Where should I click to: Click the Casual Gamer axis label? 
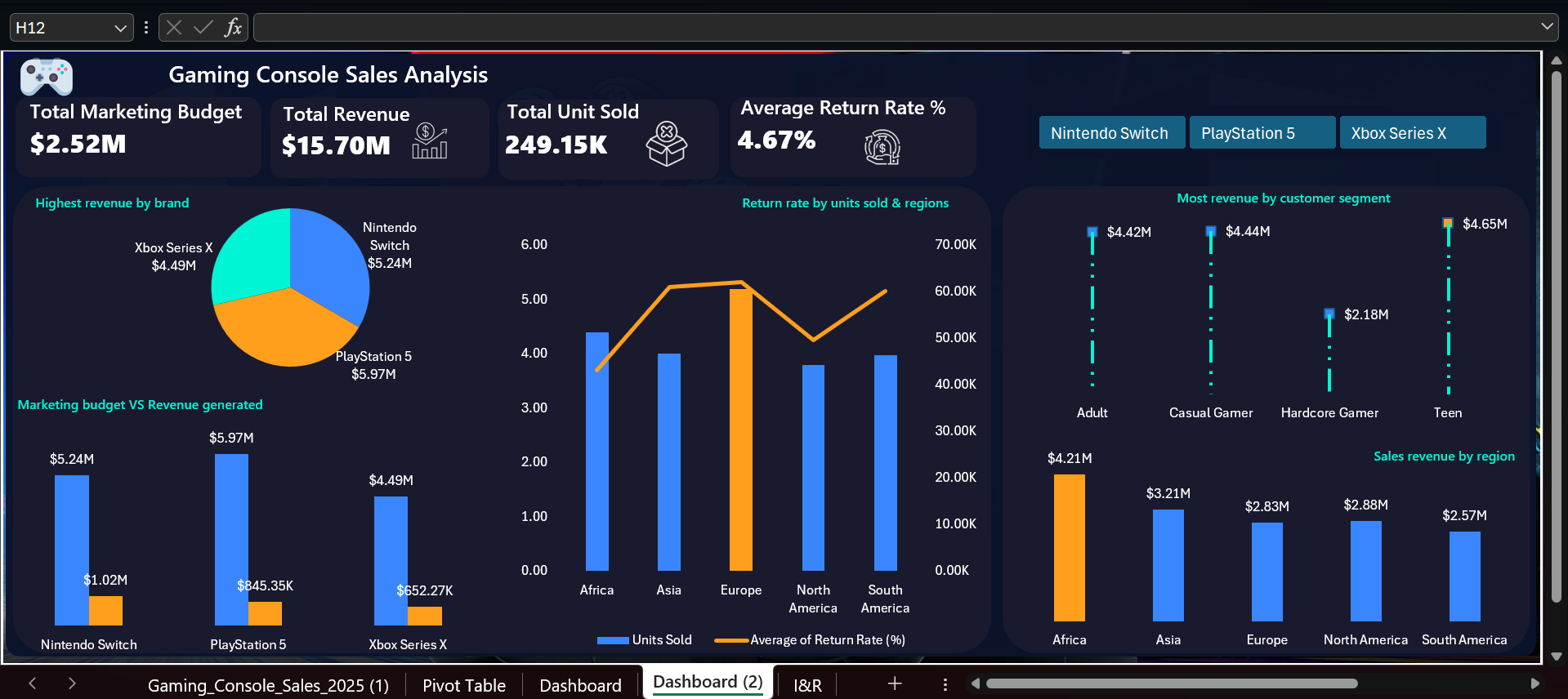click(1211, 412)
